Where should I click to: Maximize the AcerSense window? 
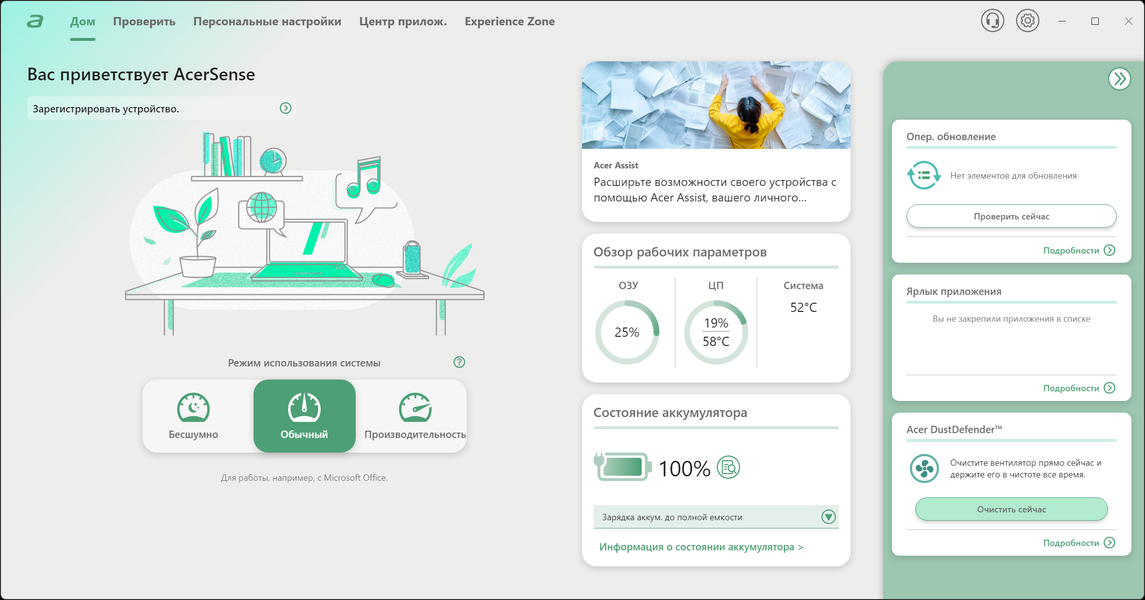click(x=1095, y=21)
